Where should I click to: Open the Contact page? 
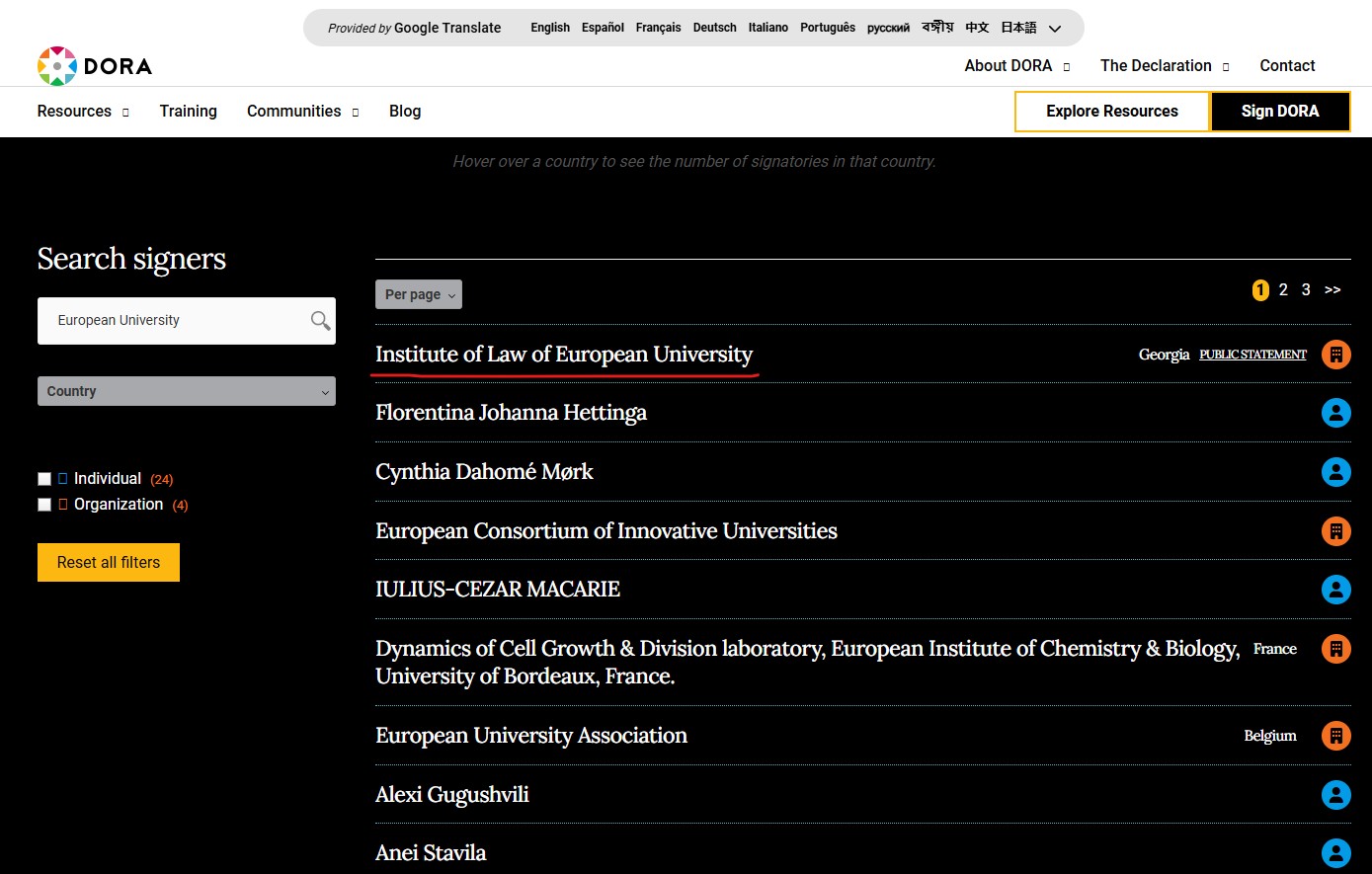point(1287,66)
